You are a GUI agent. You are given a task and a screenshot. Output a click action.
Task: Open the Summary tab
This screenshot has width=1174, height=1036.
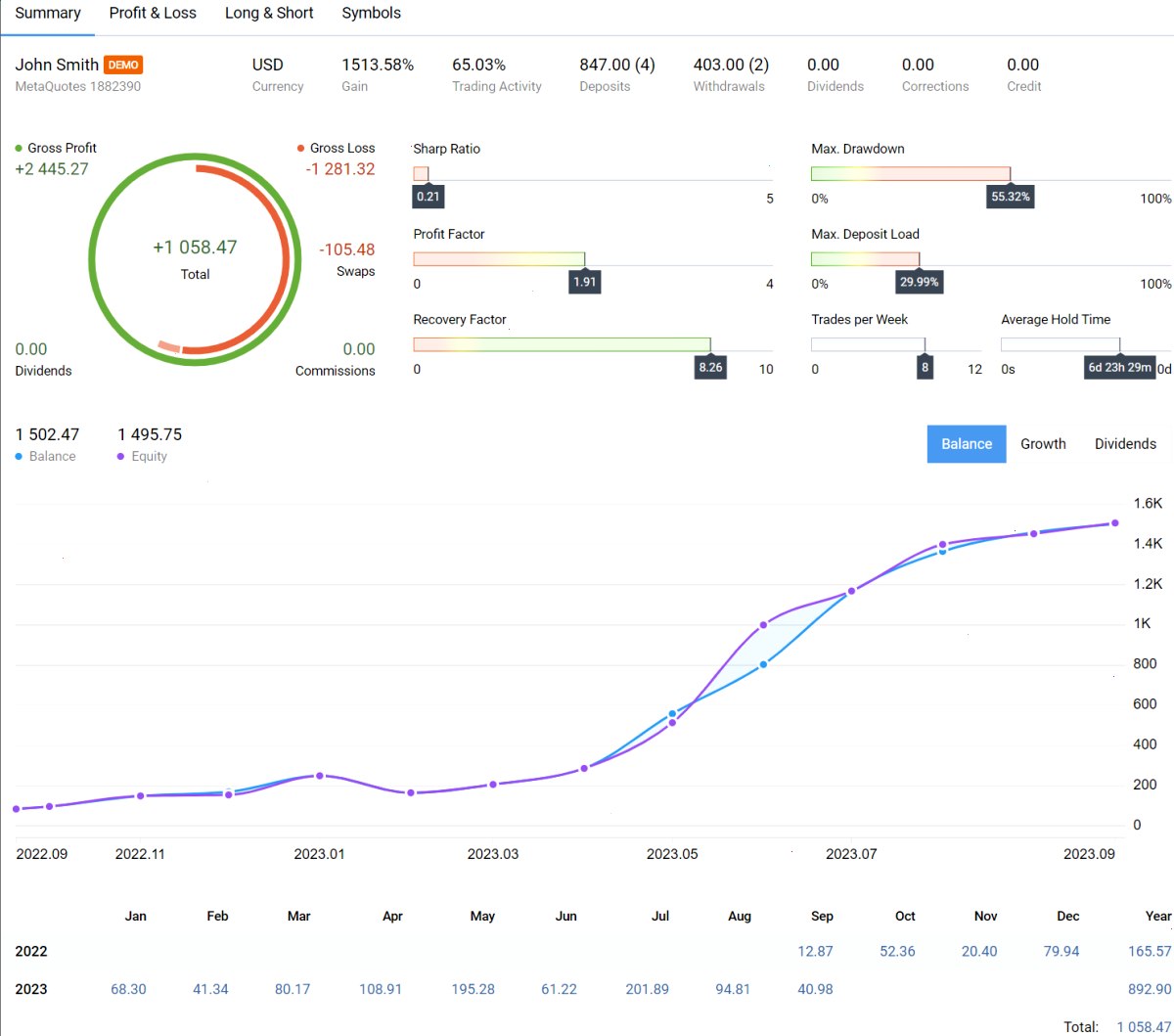pos(48,14)
